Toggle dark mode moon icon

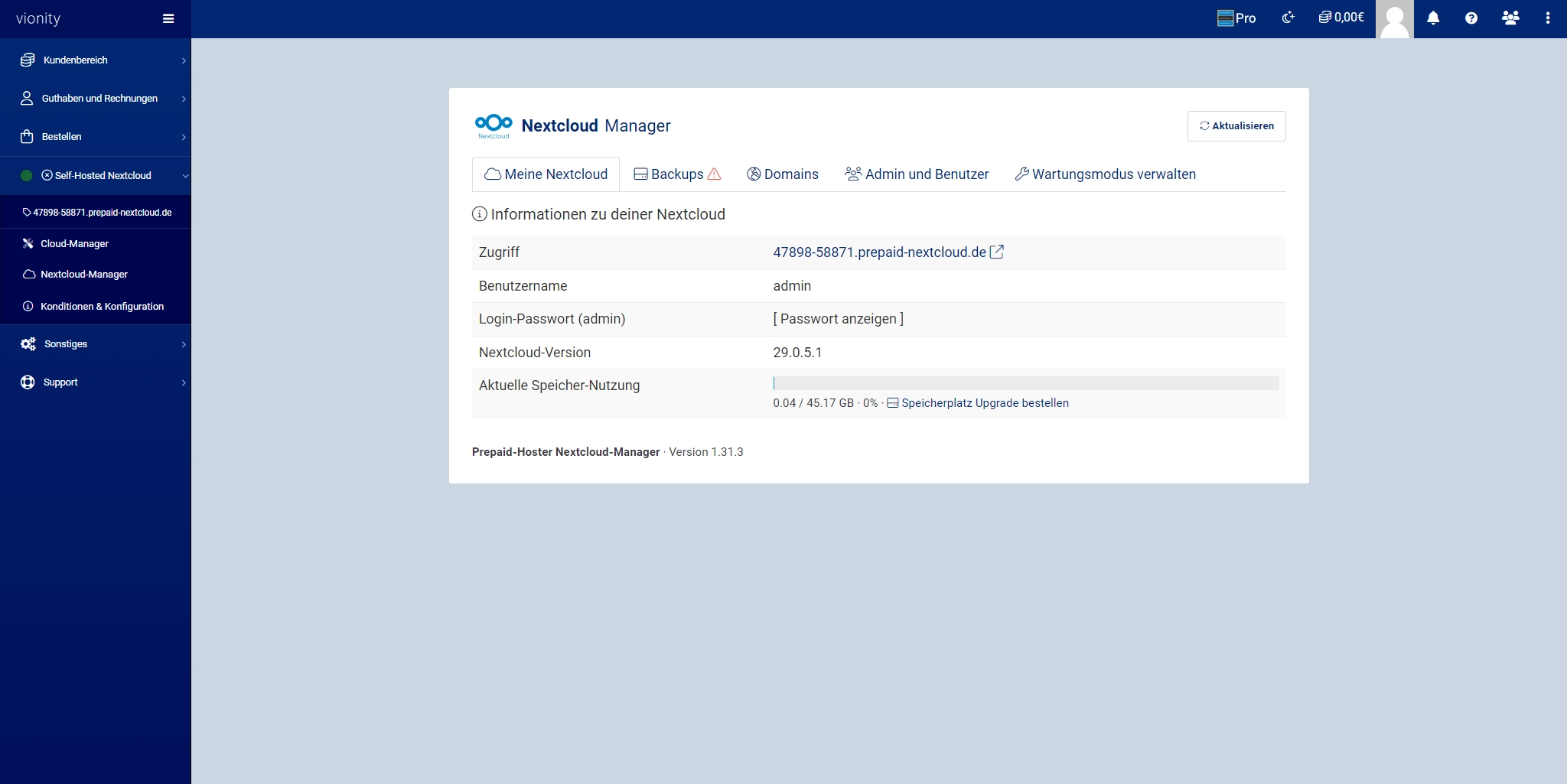point(1288,18)
